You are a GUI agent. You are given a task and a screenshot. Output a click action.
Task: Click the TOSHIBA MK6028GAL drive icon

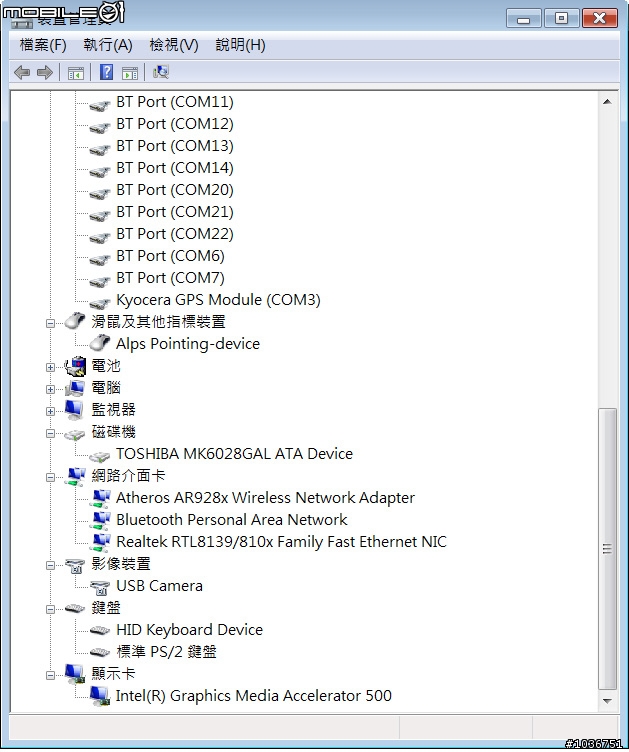[100, 456]
